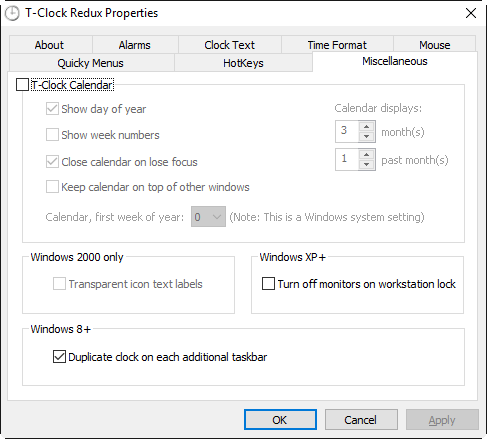Switch to the HotKeys tab

pyautogui.click(x=243, y=63)
